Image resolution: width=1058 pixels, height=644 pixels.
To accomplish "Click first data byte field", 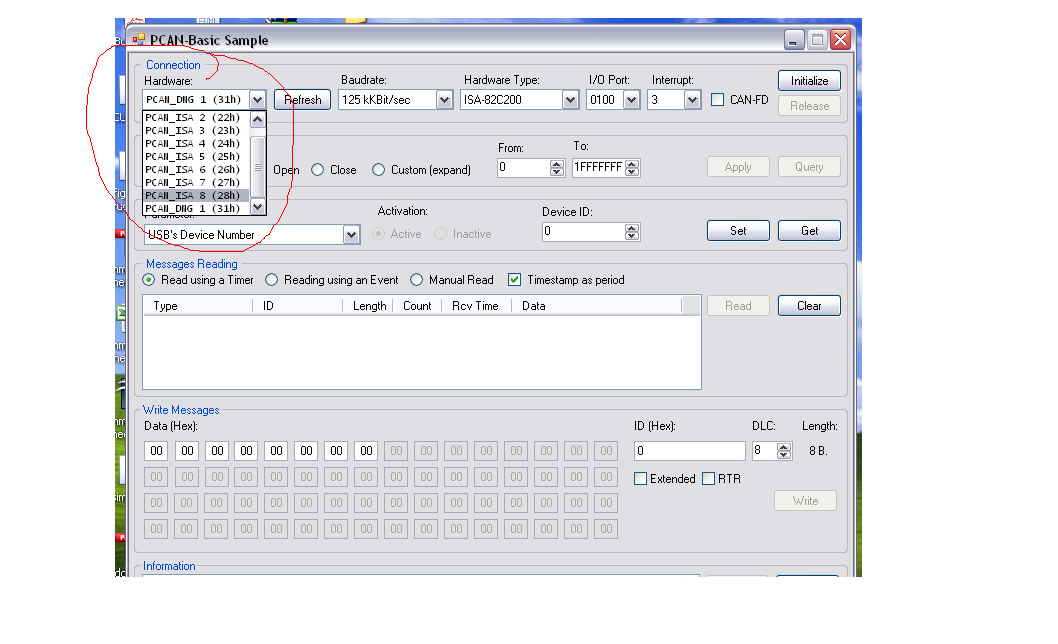I will [x=157, y=451].
